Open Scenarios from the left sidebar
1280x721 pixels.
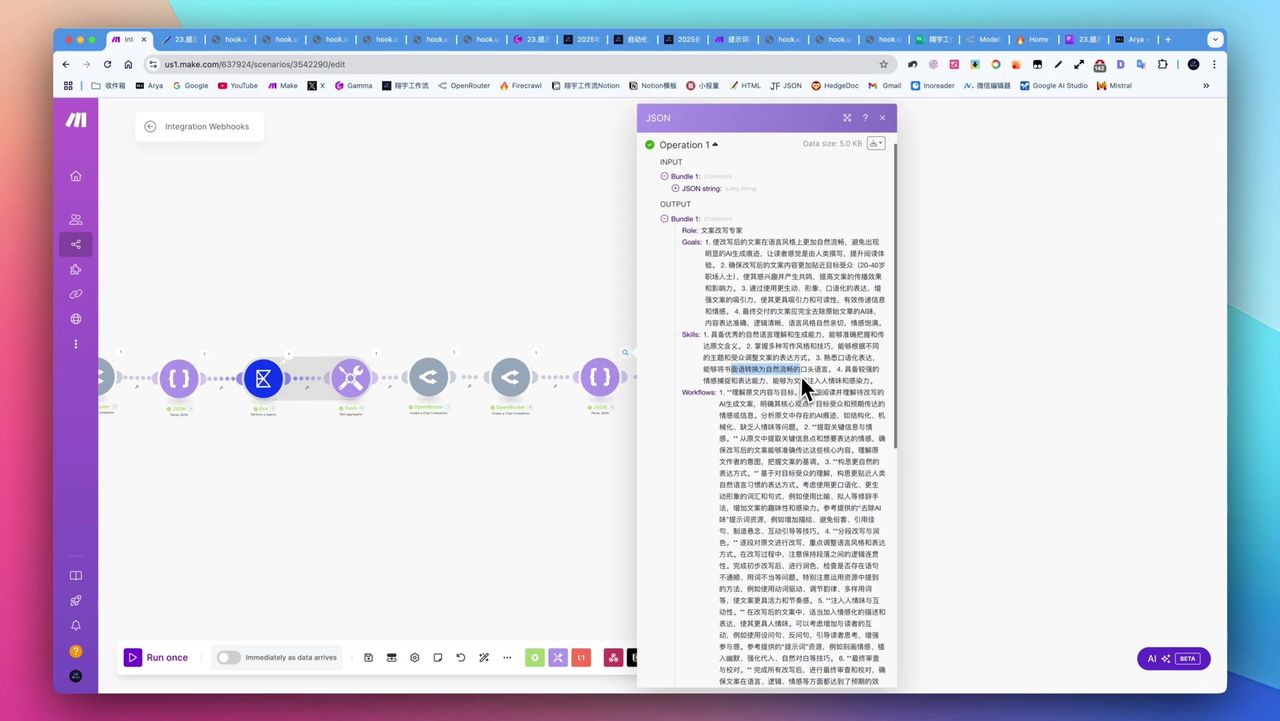coord(76,244)
